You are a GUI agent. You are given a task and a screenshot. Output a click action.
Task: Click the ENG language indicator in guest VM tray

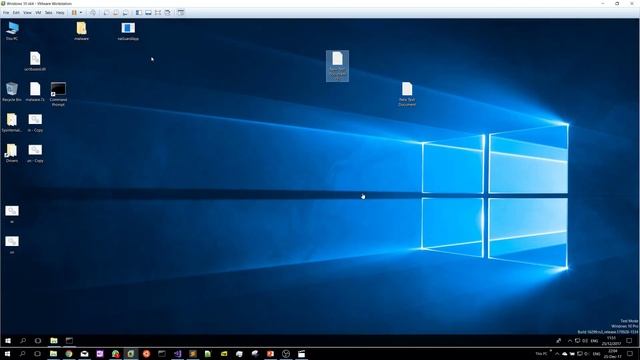pyautogui.click(x=594, y=341)
